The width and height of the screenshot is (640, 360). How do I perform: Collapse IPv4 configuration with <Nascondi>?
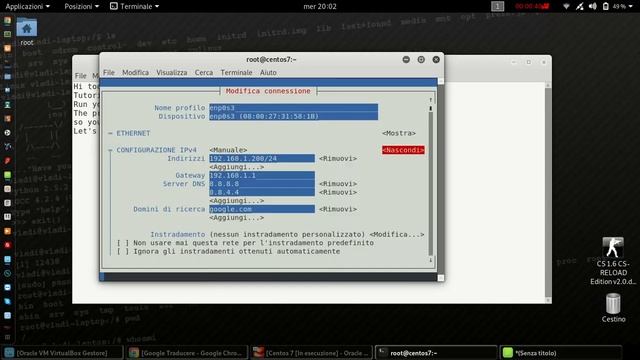[403, 150]
